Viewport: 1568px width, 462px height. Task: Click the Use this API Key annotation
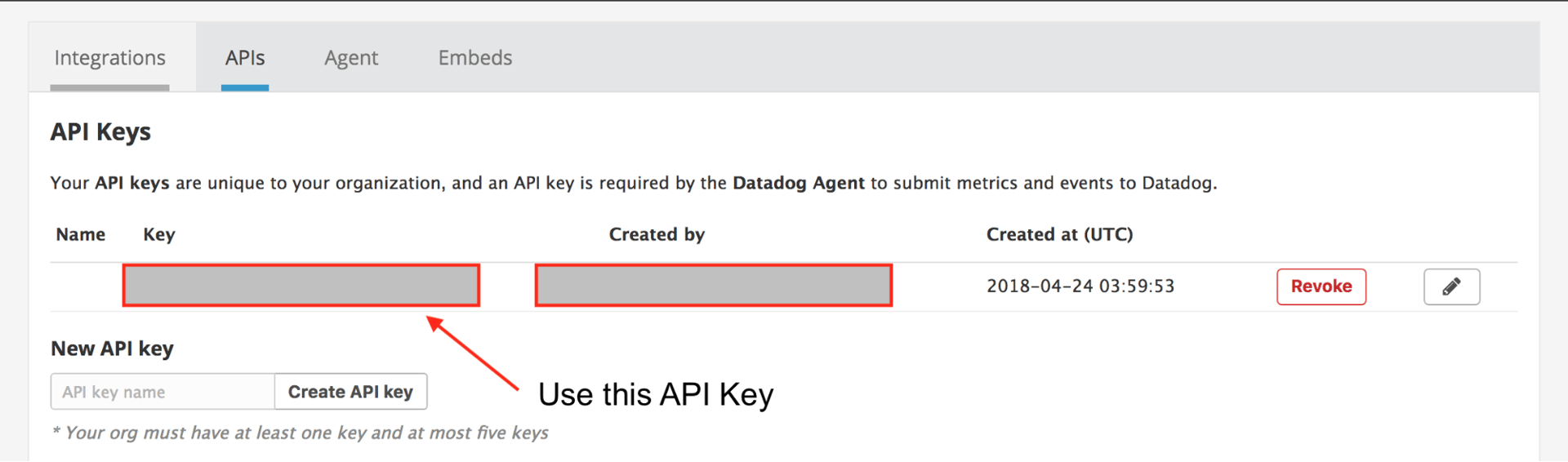655,395
